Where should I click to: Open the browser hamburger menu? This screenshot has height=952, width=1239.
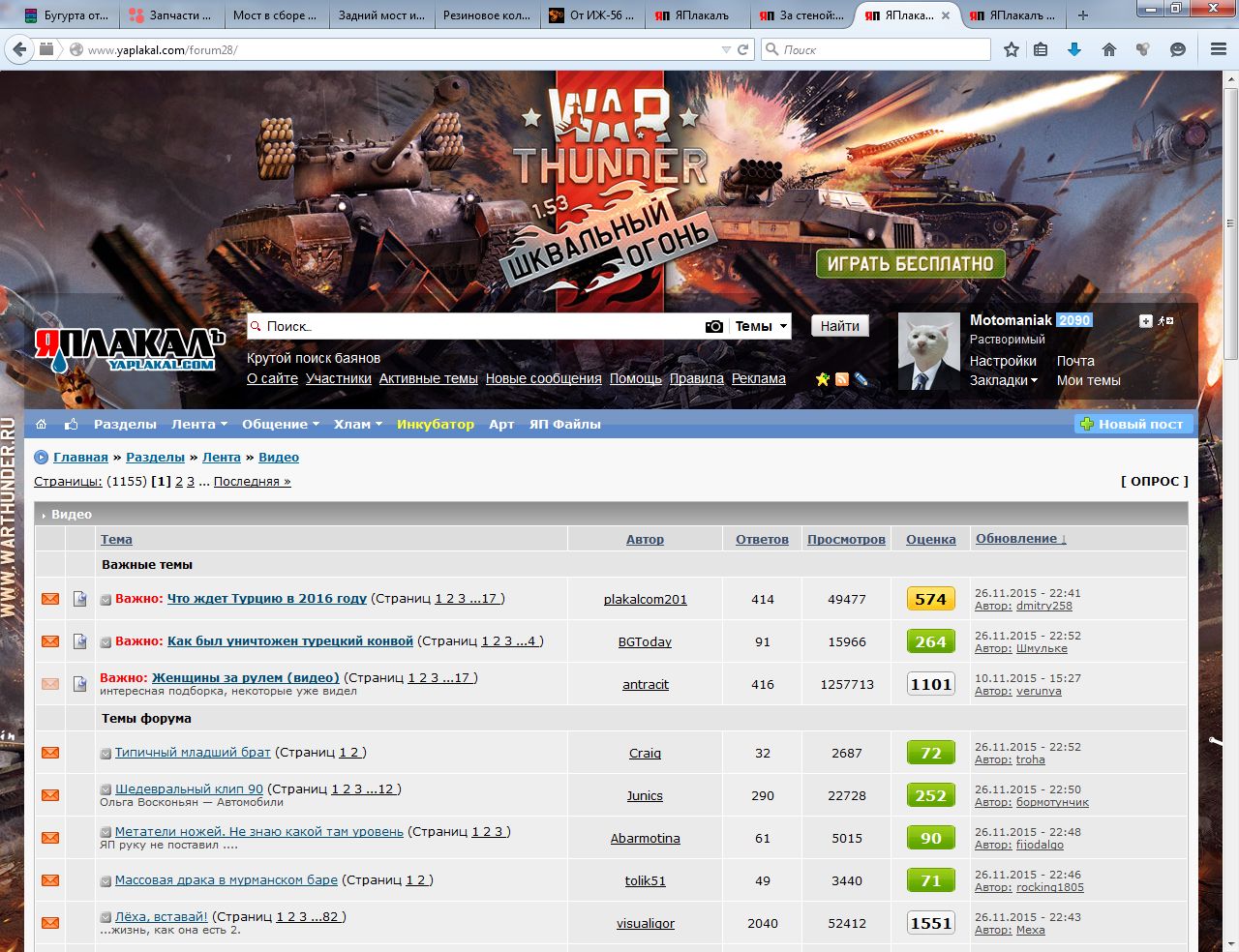[1219, 49]
